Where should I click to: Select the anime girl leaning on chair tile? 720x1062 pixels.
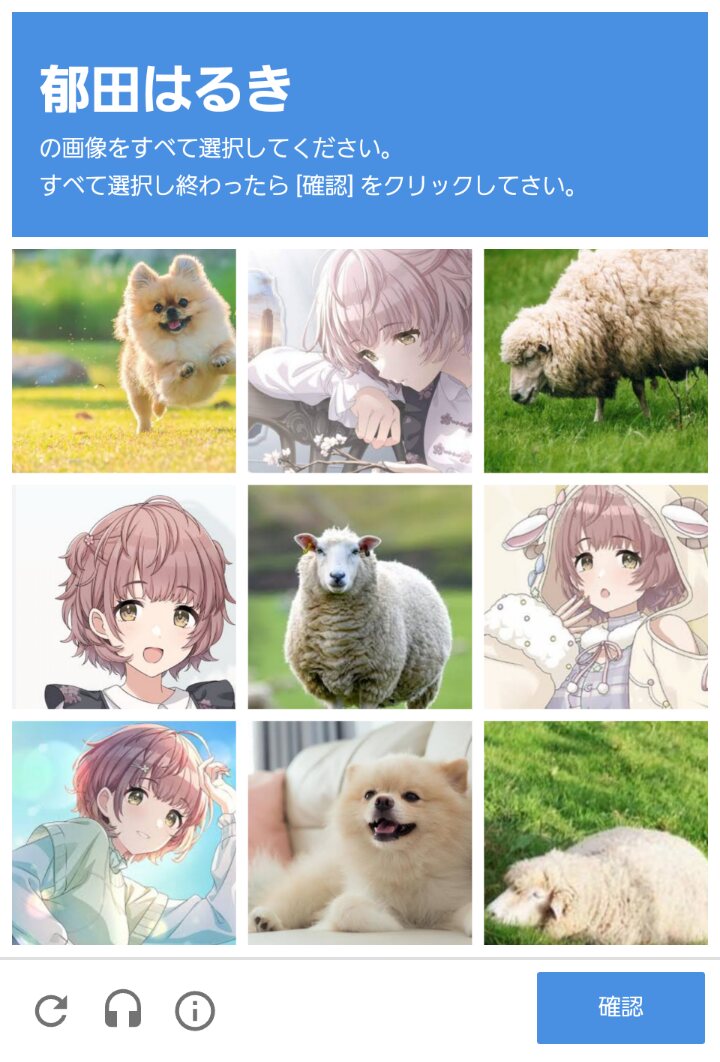tap(360, 360)
